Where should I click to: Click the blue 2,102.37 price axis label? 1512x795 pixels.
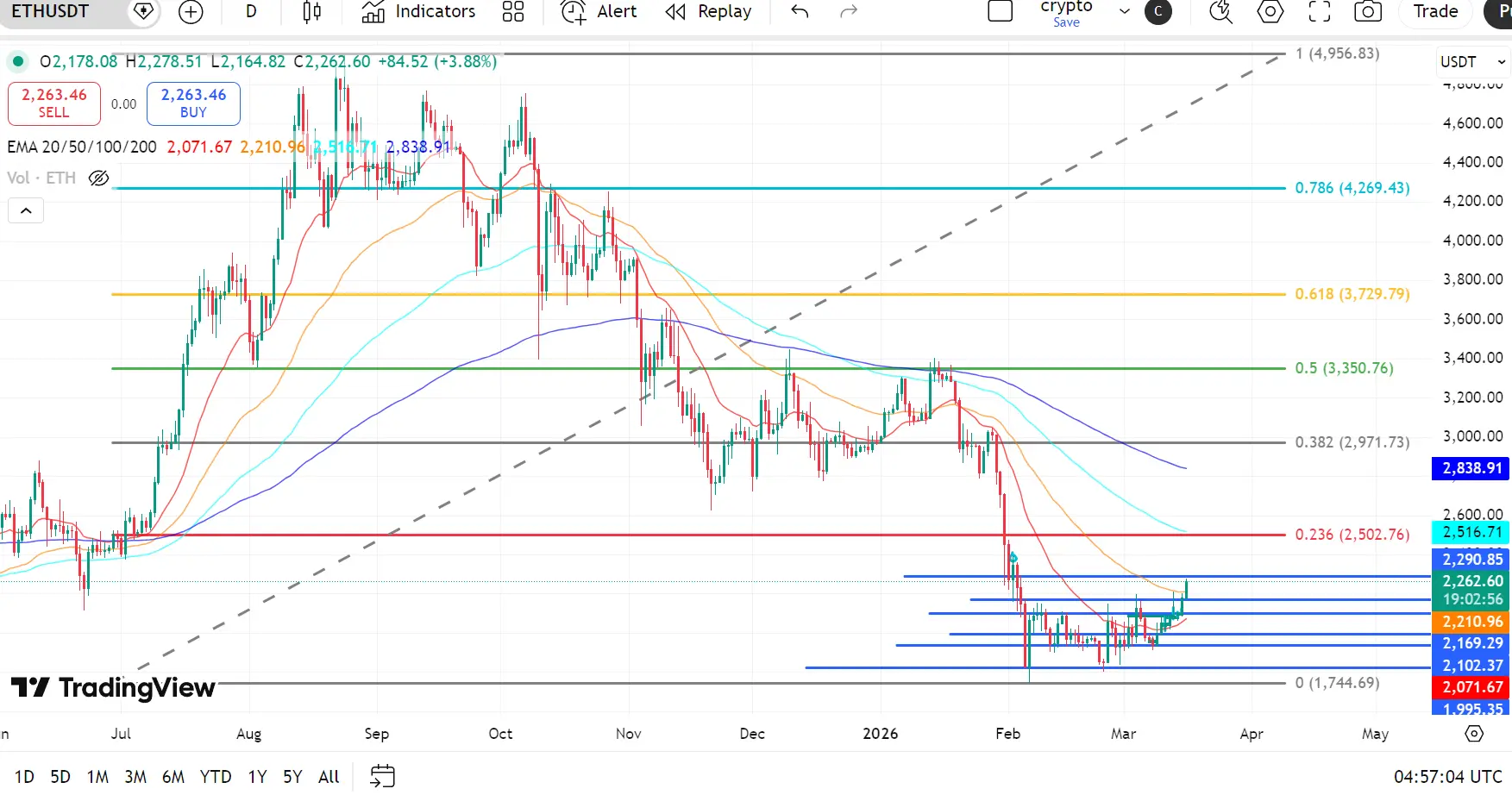pos(1471,666)
